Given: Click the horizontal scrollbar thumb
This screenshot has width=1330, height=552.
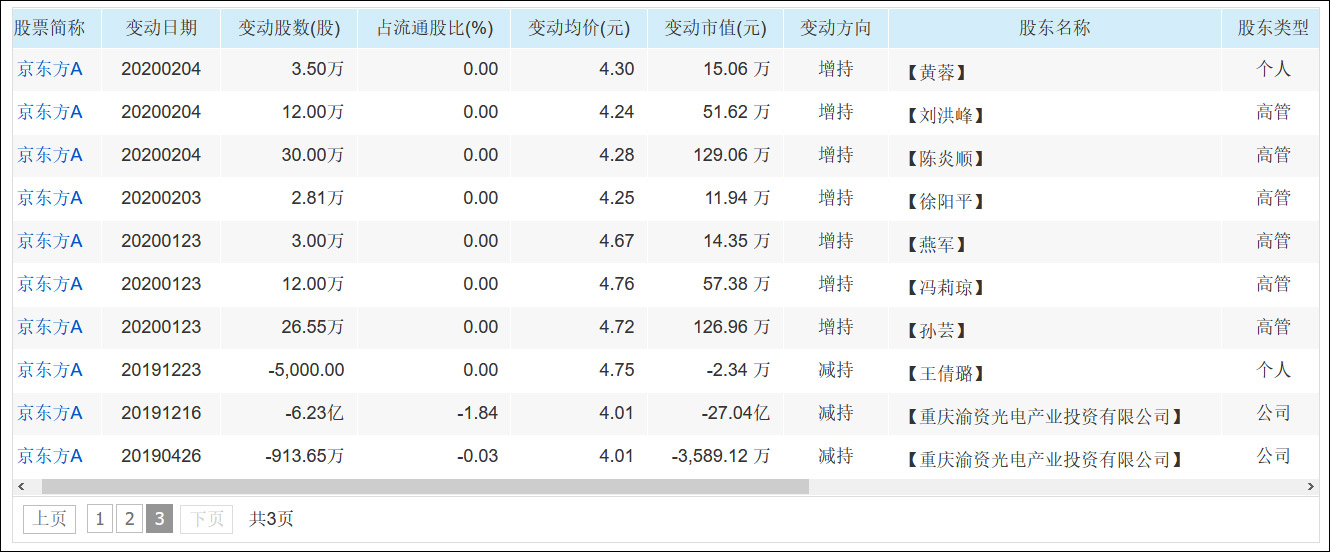Looking at the screenshot, I should pyautogui.click(x=425, y=487).
